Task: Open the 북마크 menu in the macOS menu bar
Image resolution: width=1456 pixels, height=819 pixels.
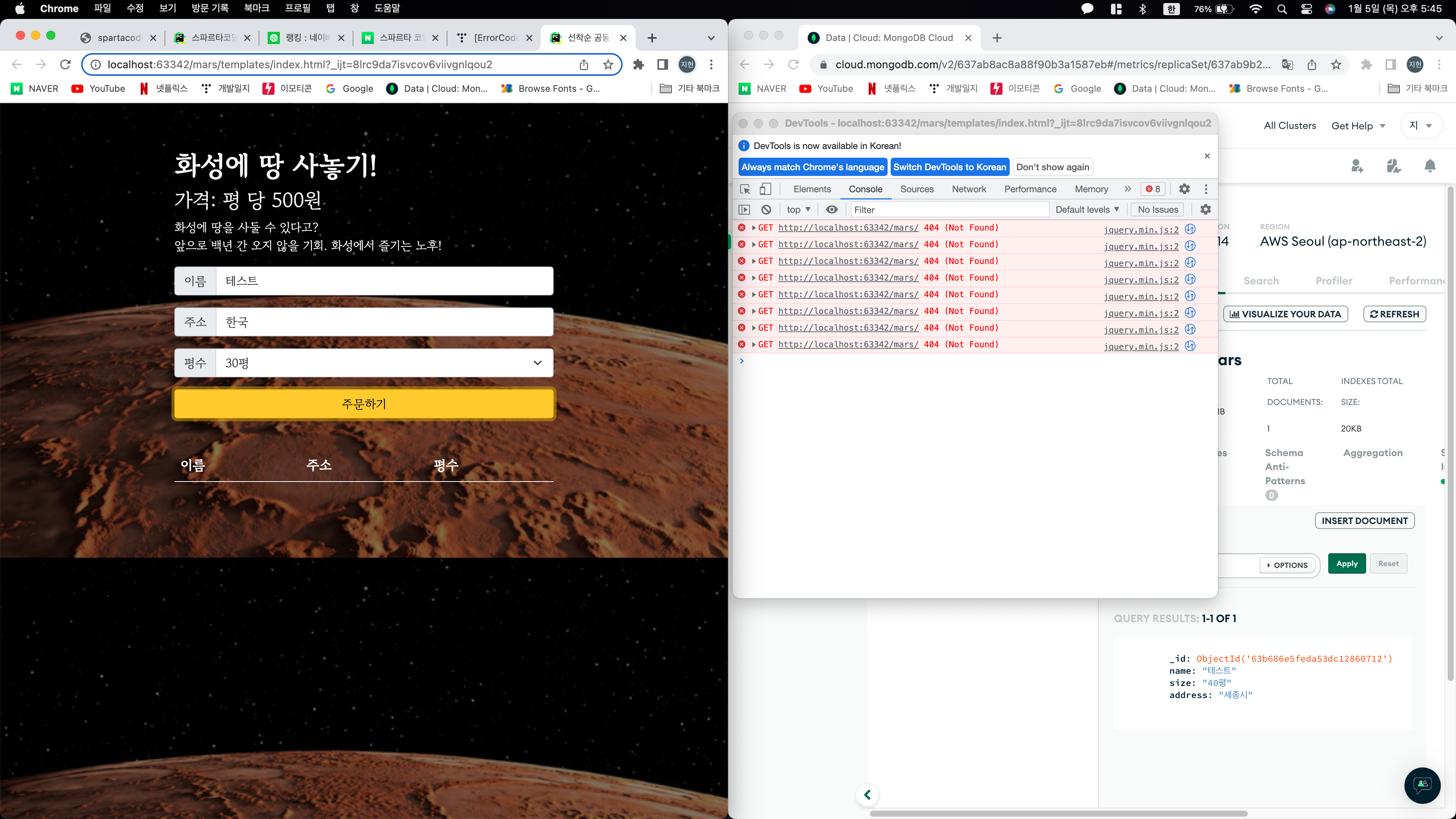Action: [x=257, y=8]
